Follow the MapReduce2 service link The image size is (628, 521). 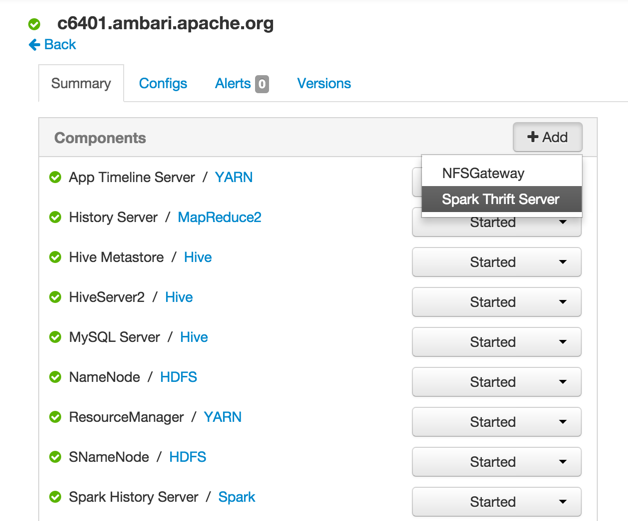[219, 217]
